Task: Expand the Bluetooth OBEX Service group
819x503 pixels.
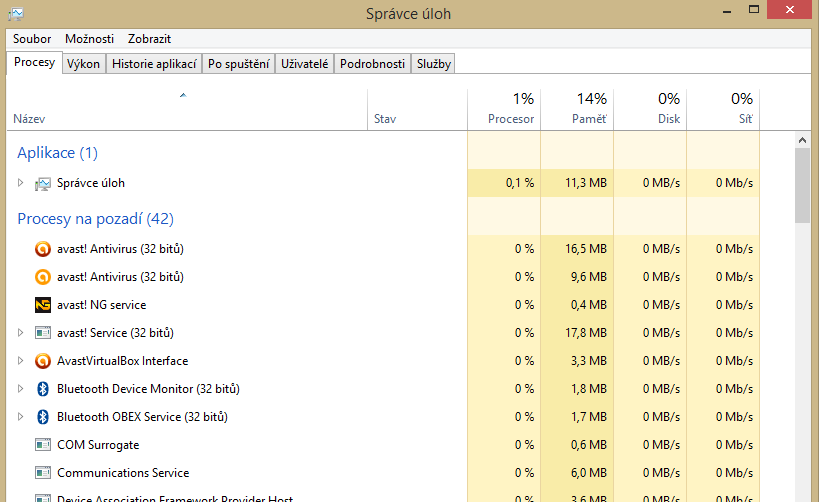Action: pyautogui.click(x=20, y=417)
